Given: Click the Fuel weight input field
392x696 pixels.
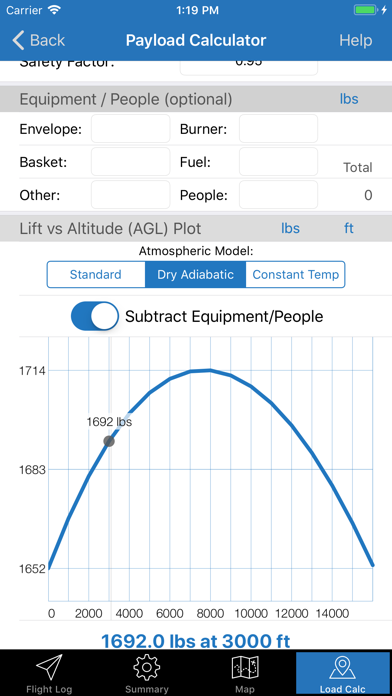Looking at the screenshot, I should (x=278, y=162).
